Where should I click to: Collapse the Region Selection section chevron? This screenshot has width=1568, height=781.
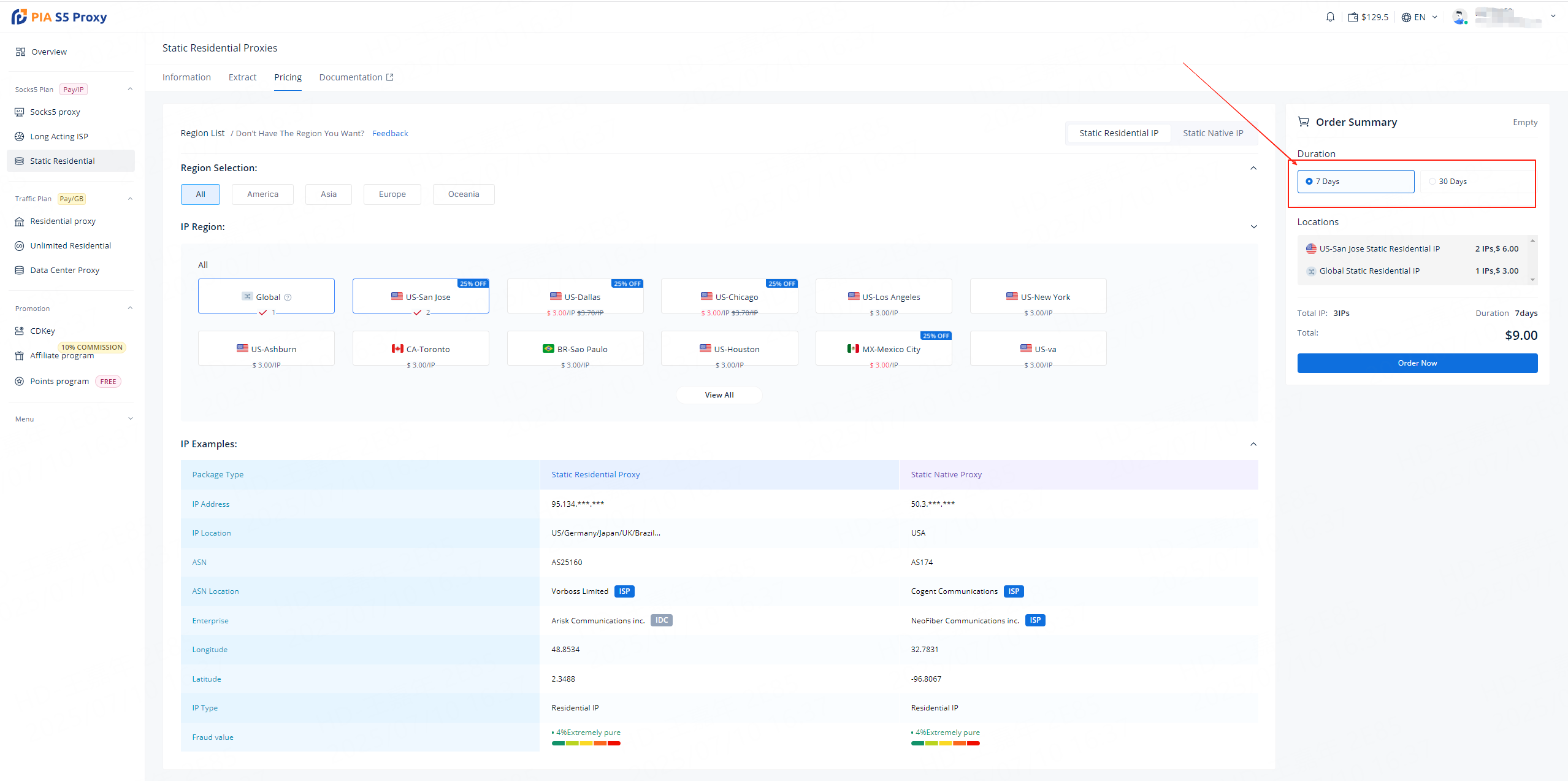pos(1253,168)
